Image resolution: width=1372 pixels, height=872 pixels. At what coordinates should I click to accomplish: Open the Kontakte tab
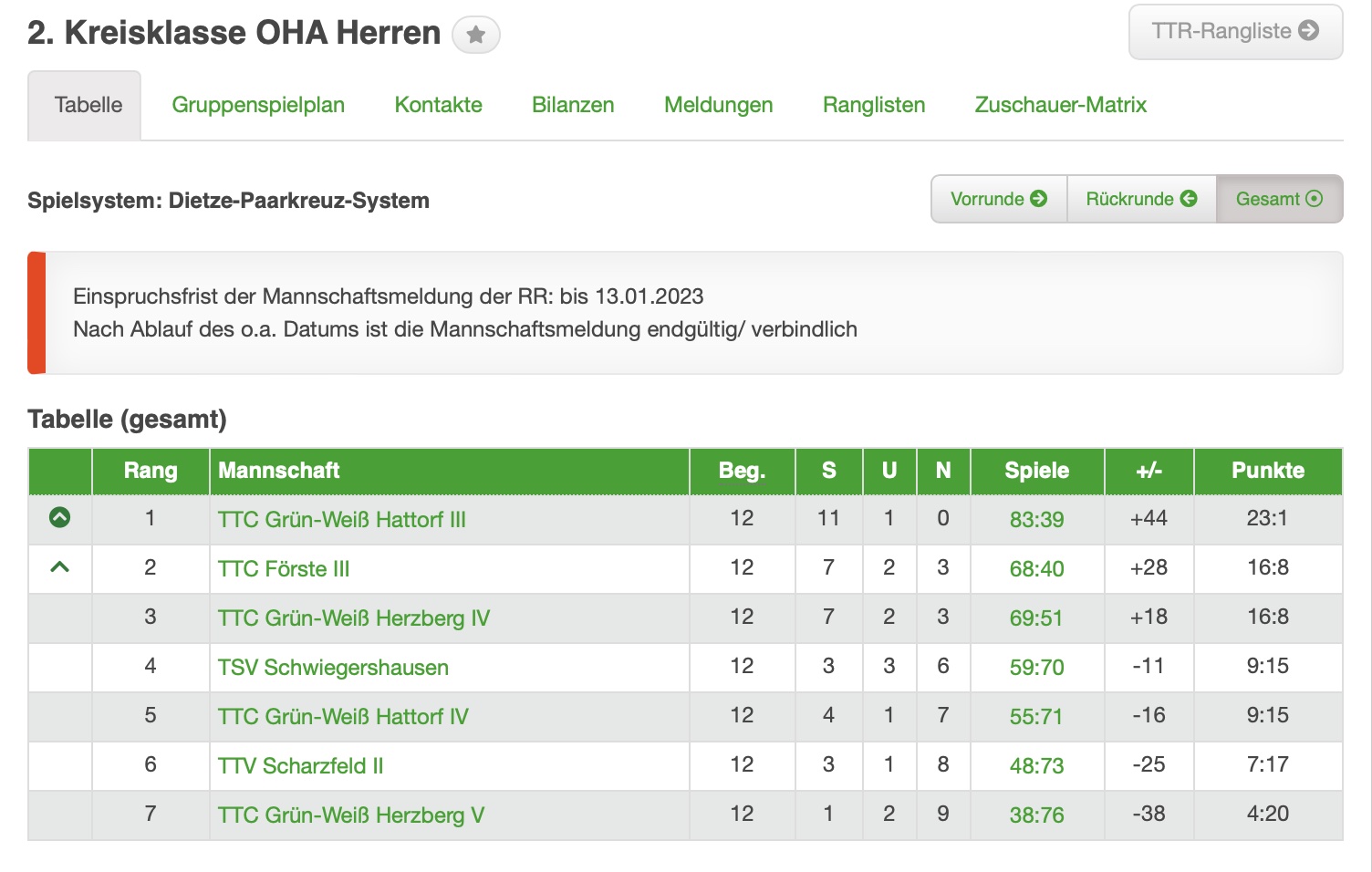tap(438, 105)
